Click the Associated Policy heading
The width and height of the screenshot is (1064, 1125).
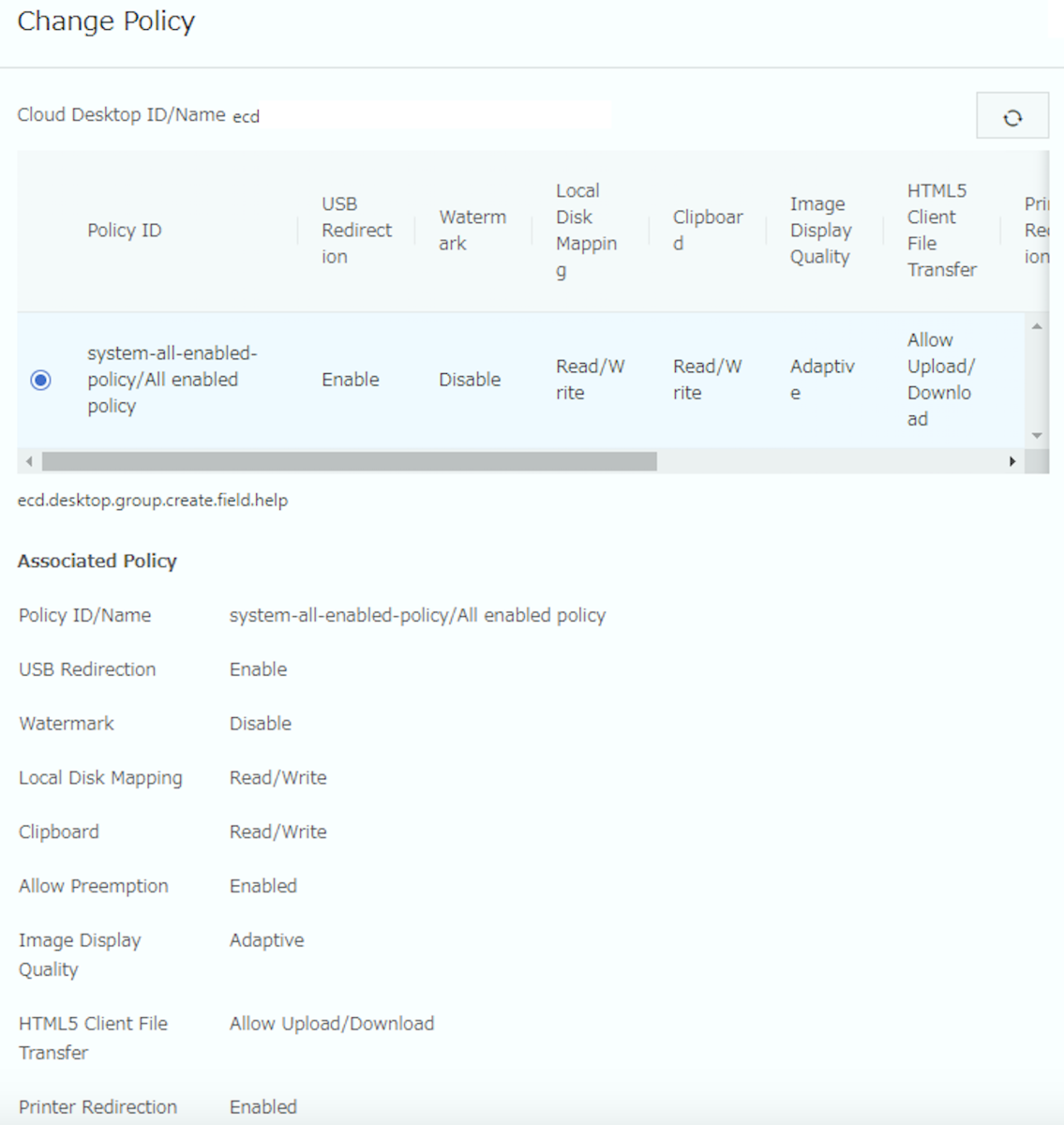[97, 561]
